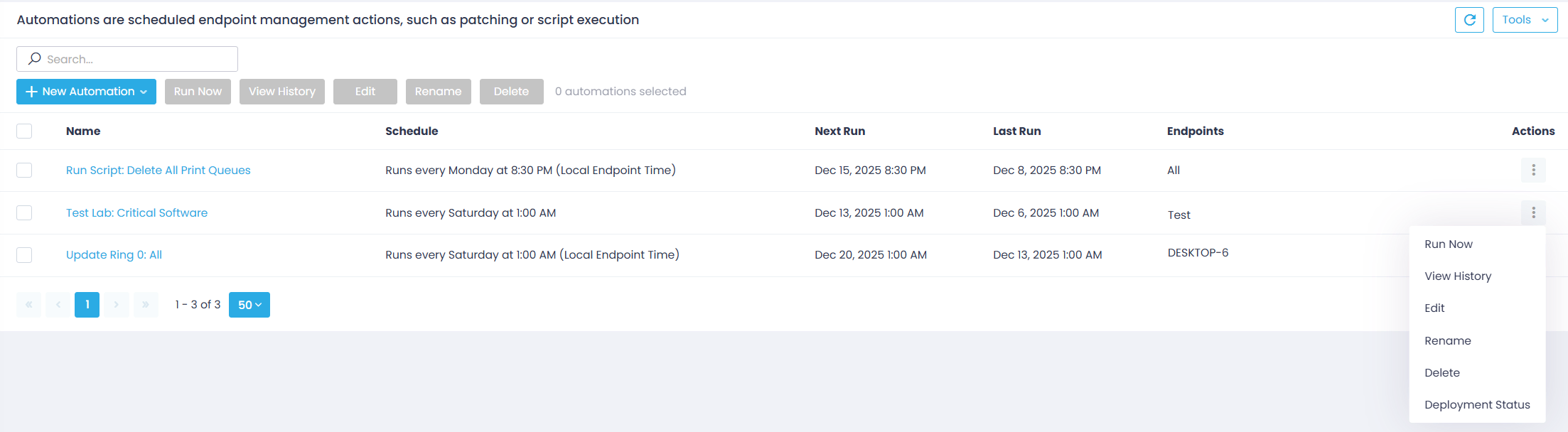Open the actions menu for Update Ring 0

[x=1534, y=254]
